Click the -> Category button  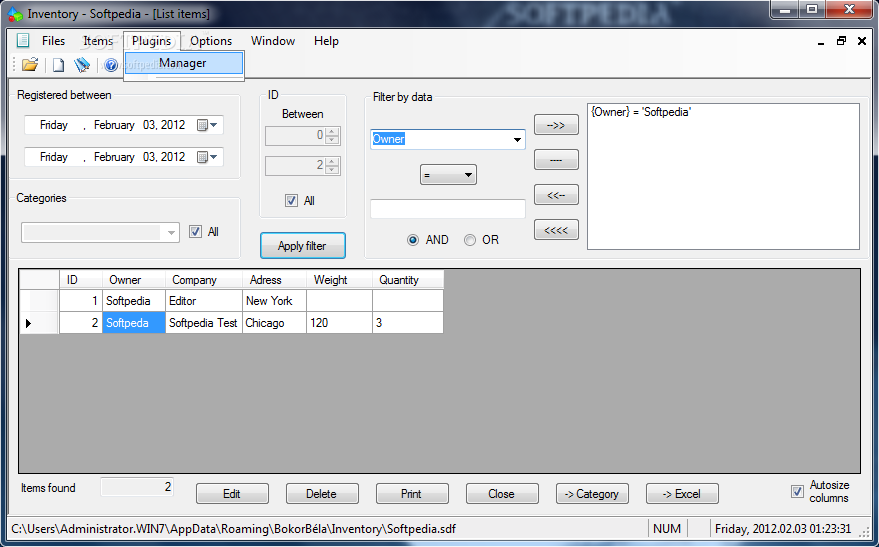(x=592, y=494)
